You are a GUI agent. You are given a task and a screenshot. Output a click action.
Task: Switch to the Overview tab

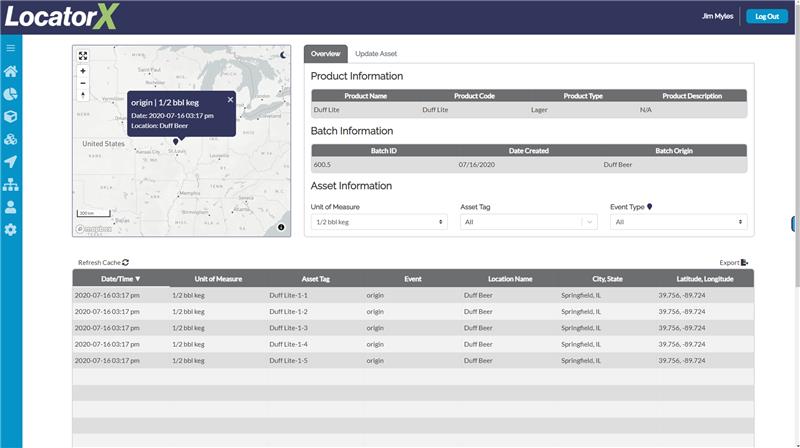[x=326, y=54]
